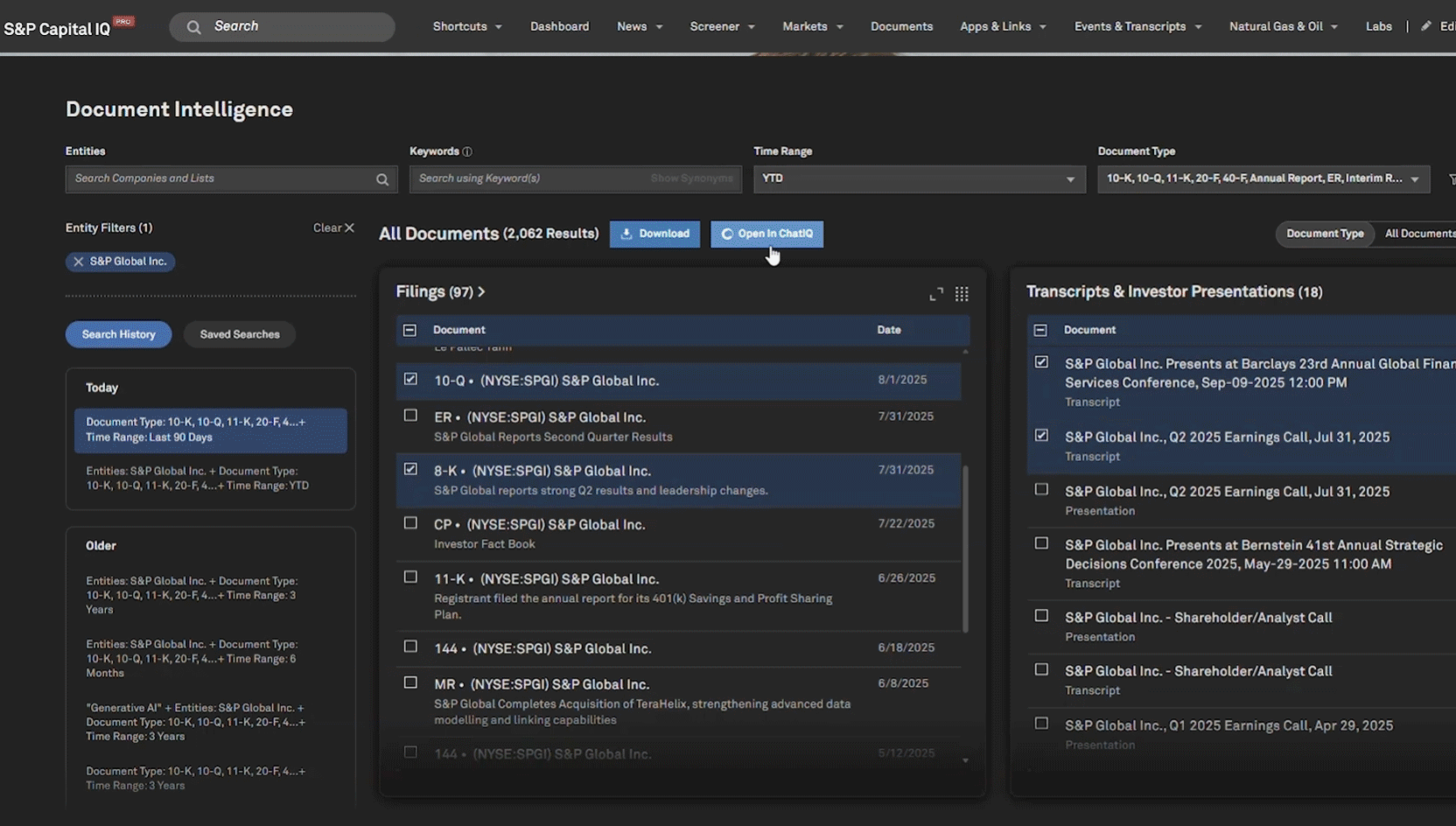Toggle the select-all checkbox in the Transcripts header
Image resolution: width=1456 pixels, height=826 pixels.
tap(1040, 330)
